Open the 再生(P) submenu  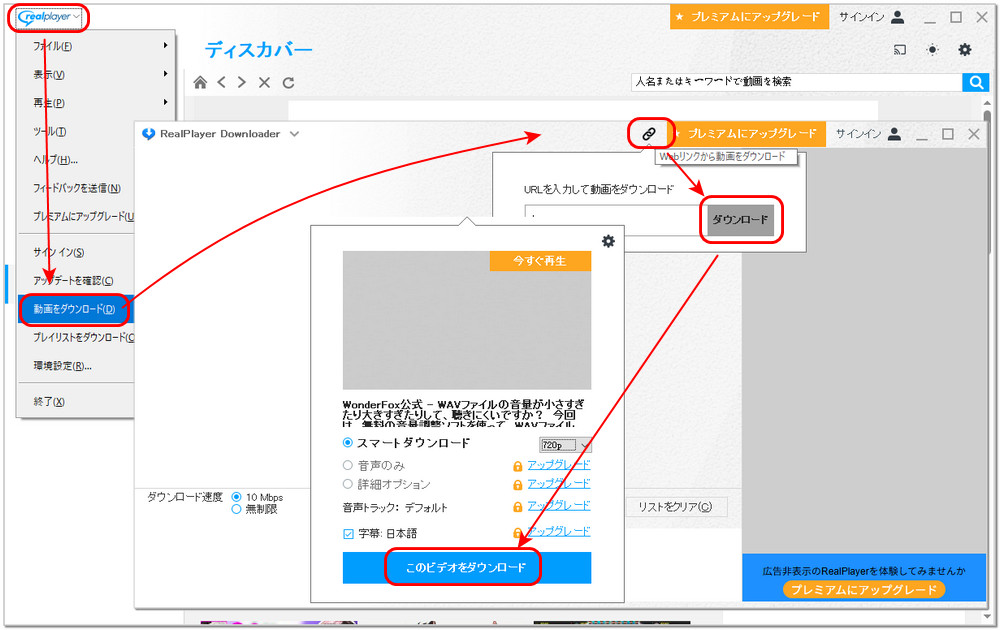point(96,103)
